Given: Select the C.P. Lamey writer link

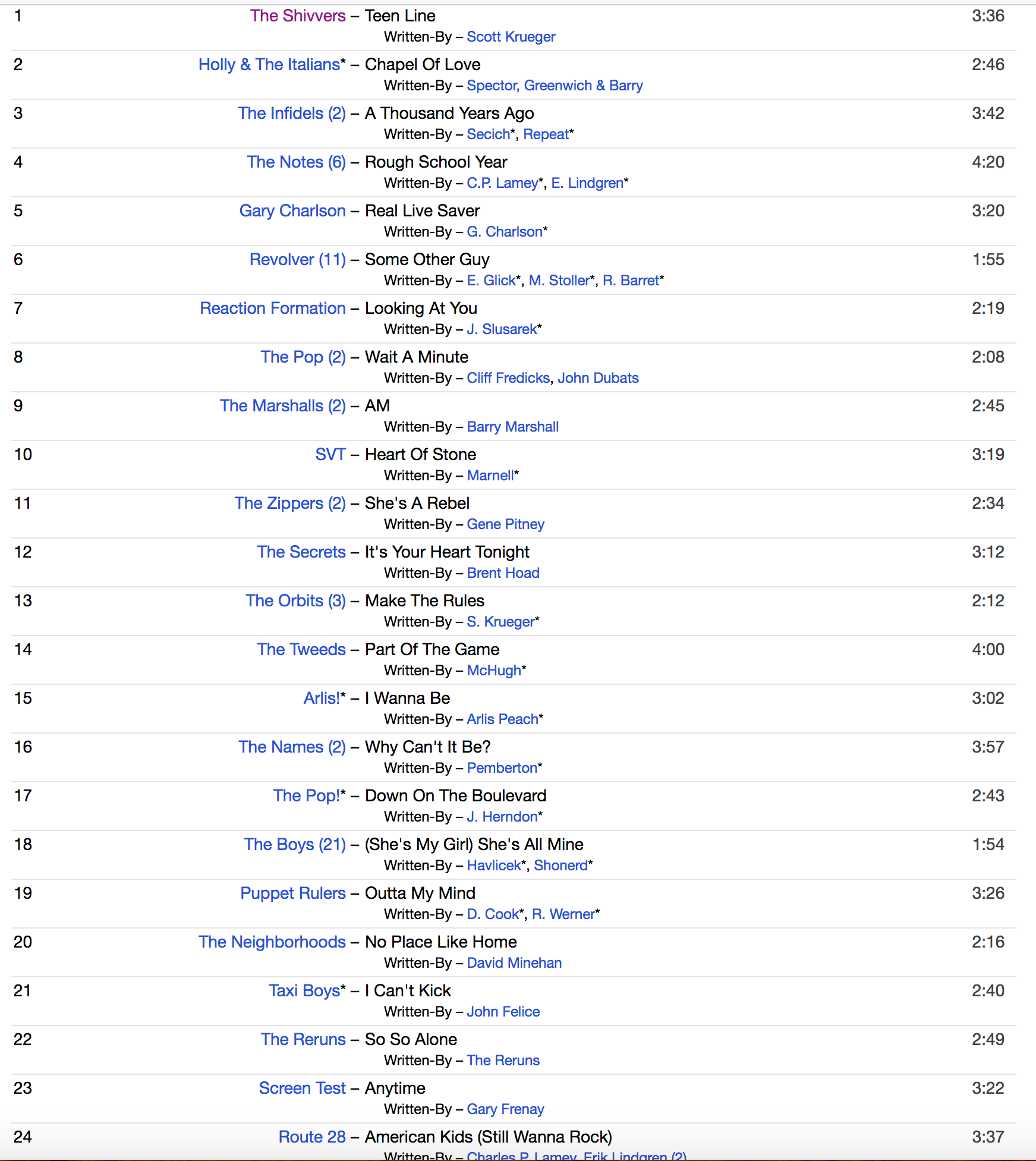Looking at the screenshot, I should [x=502, y=183].
